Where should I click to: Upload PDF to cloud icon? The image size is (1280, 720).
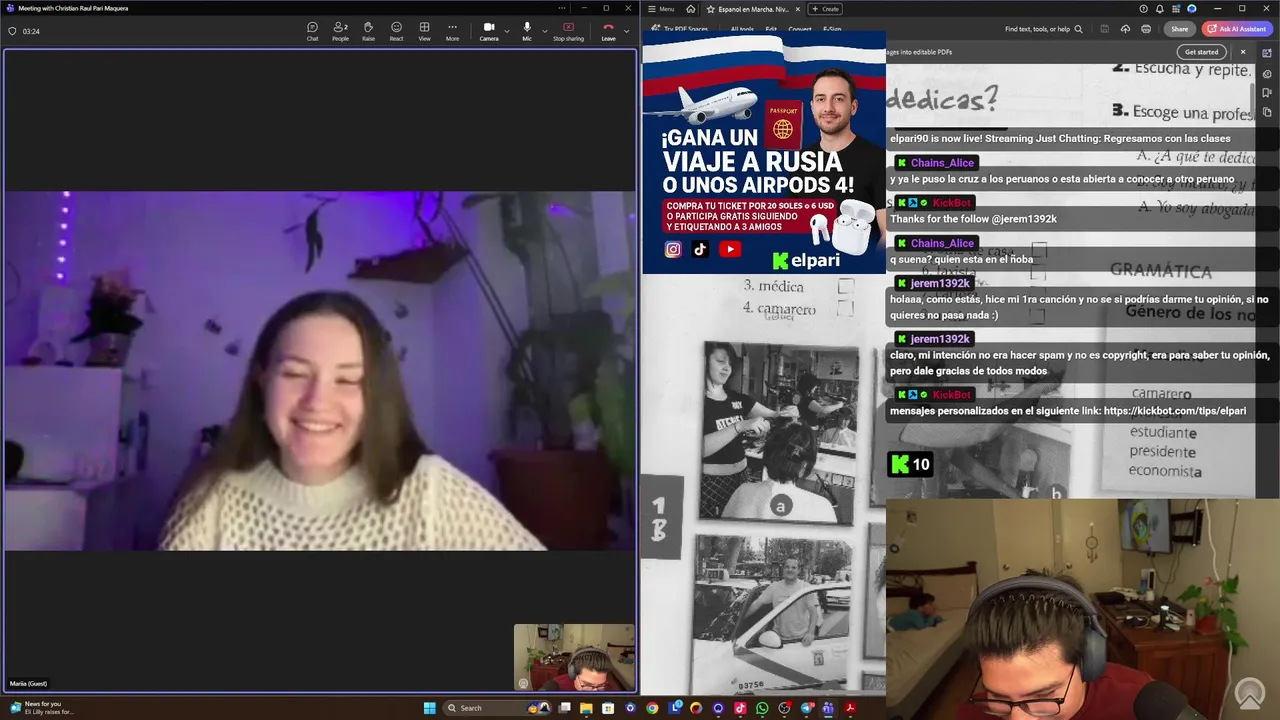[1125, 29]
